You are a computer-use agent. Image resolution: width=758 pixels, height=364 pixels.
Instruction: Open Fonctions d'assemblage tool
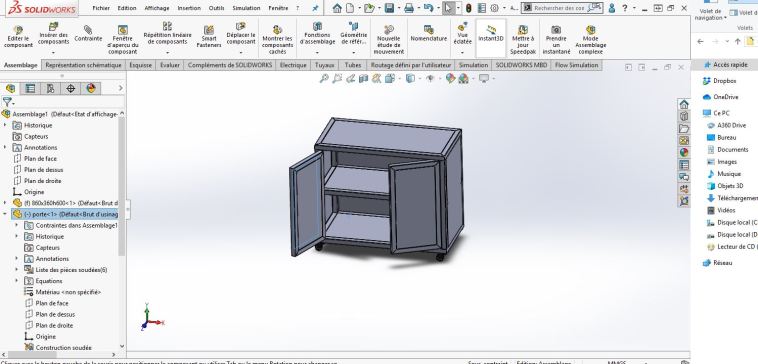pyautogui.click(x=317, y=34)
